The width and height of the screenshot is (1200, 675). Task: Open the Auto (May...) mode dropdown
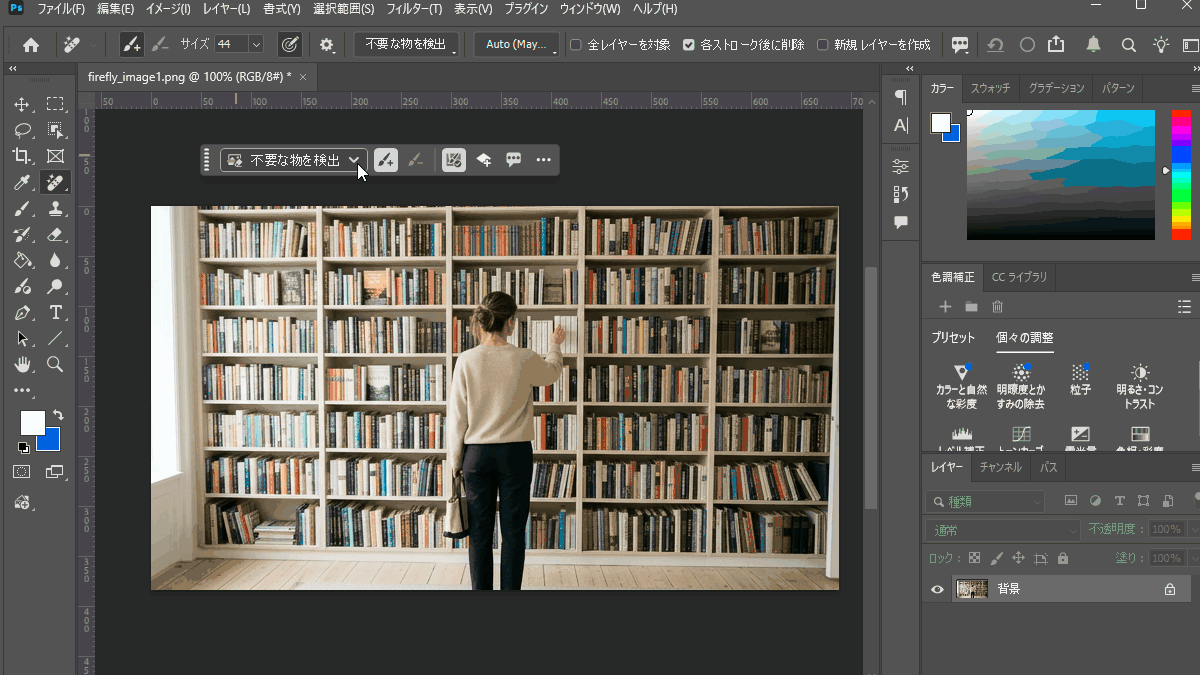[517, 44]
